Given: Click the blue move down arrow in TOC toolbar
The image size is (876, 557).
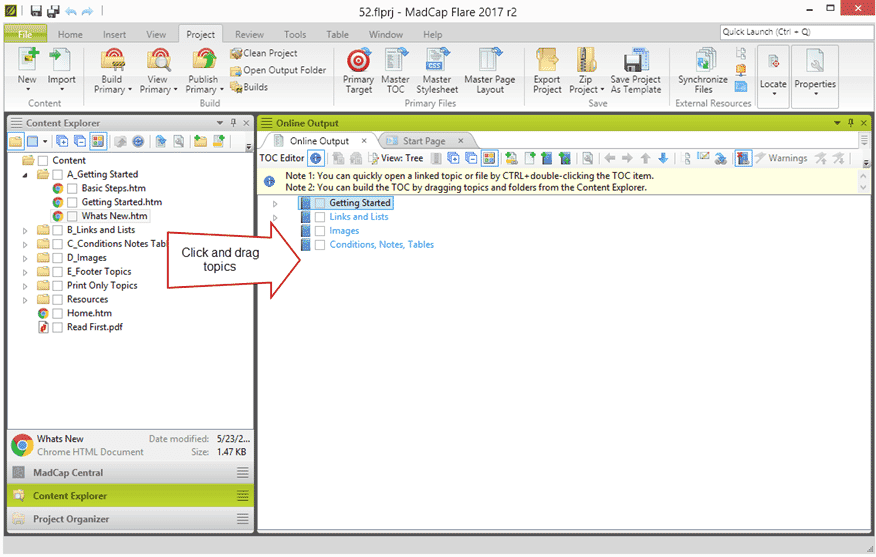Looking at the screenshot, I should point(663,159).
